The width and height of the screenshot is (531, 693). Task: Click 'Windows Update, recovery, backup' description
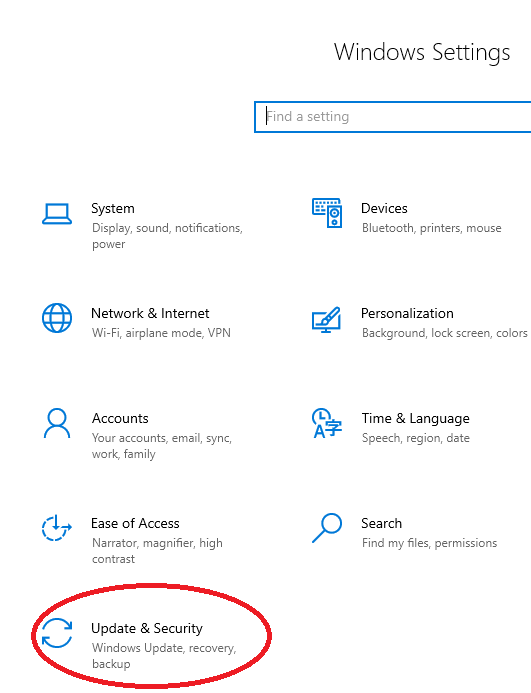point(164,656)
